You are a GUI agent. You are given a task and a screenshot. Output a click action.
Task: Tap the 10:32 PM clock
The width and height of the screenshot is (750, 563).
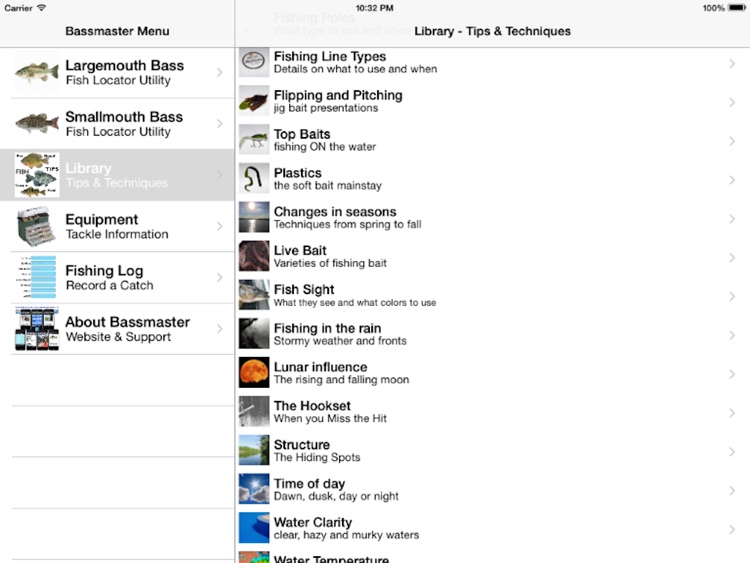375,8
